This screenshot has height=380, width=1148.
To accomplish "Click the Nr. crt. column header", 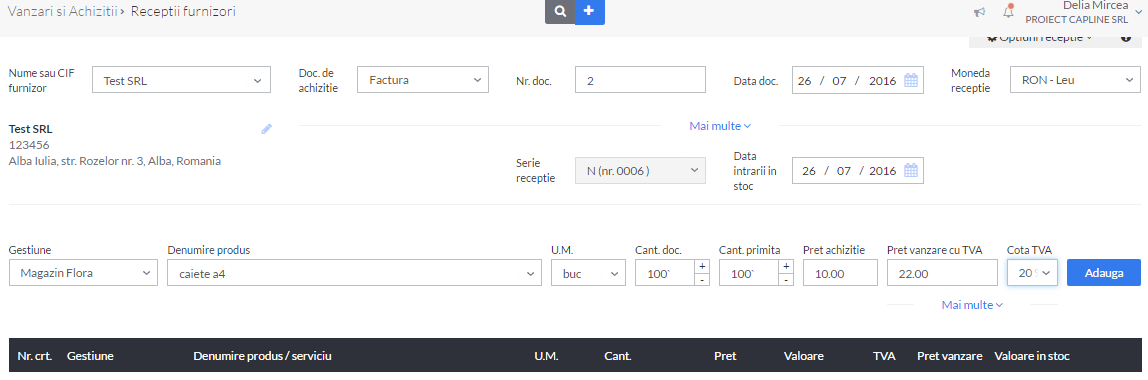I will [34, 356].
